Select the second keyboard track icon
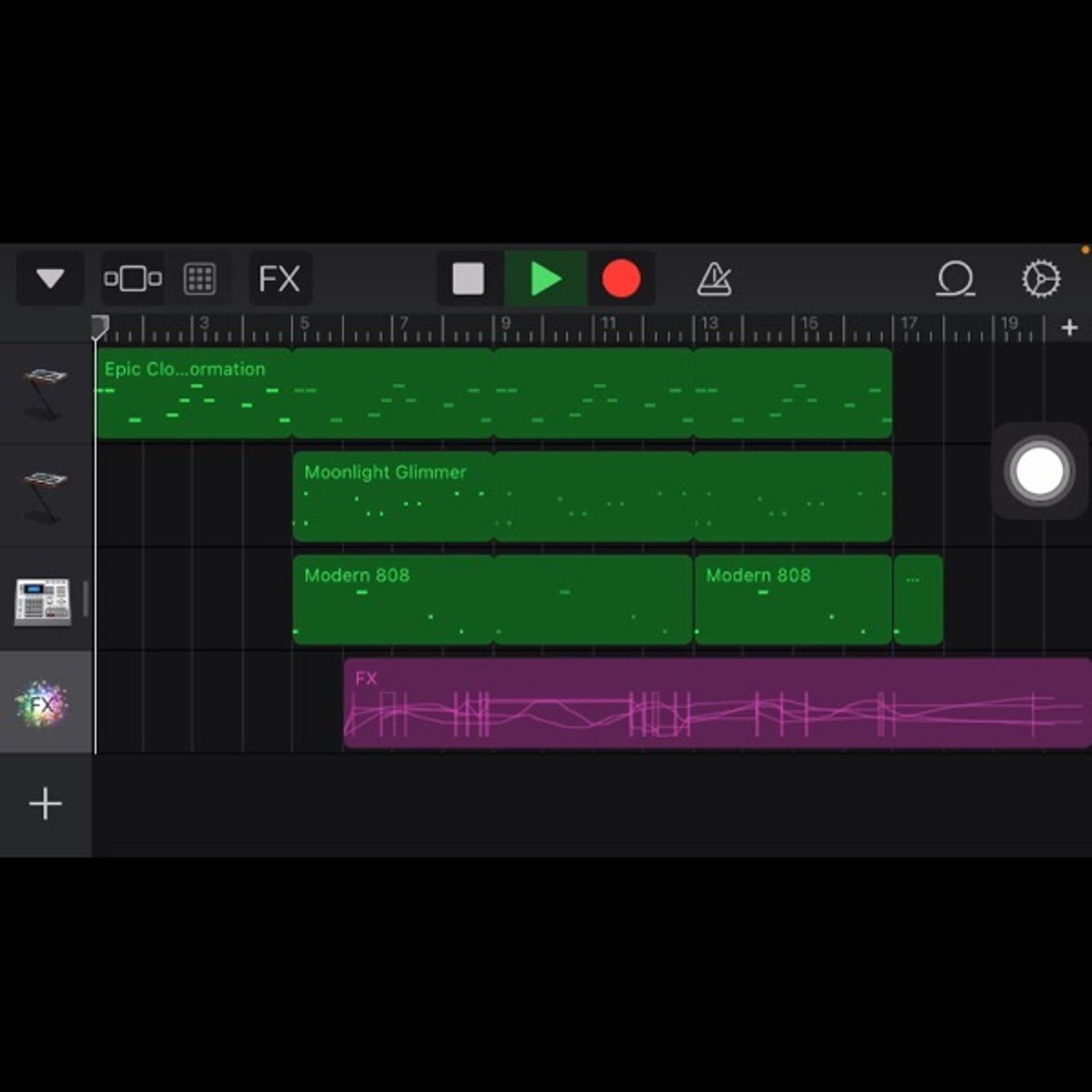Image resolution: width=1092 pixels, height=1092 pixels. click(x=45, y=496)
